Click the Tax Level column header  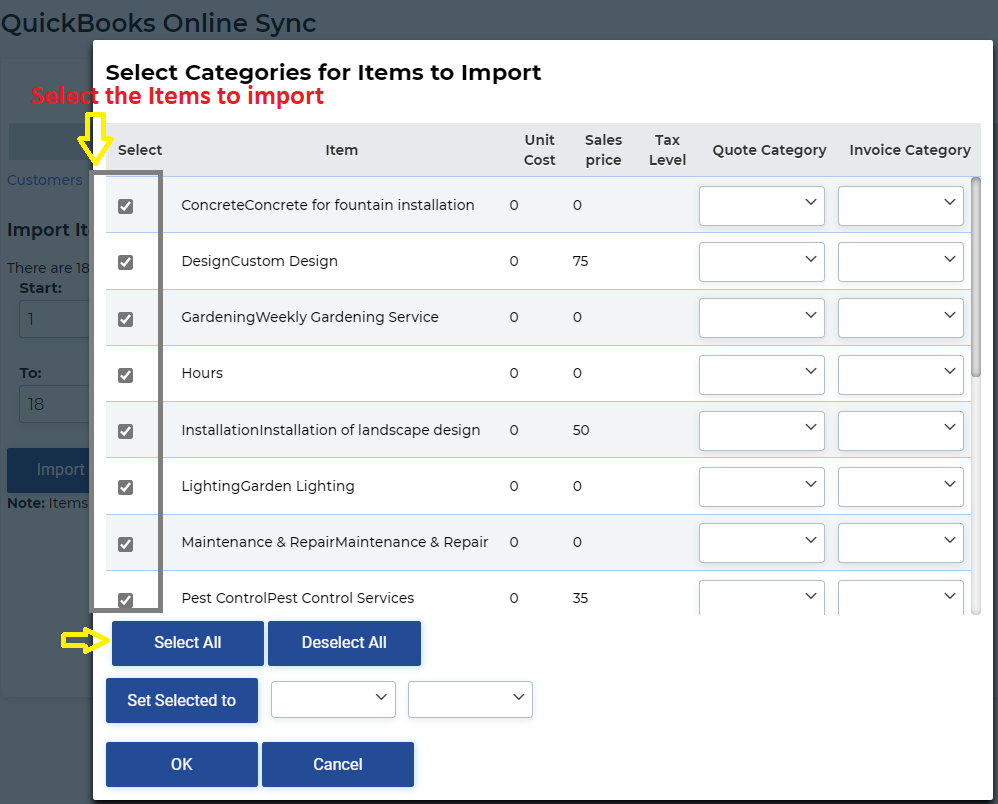pyautogui.click(x=668, y=150)
